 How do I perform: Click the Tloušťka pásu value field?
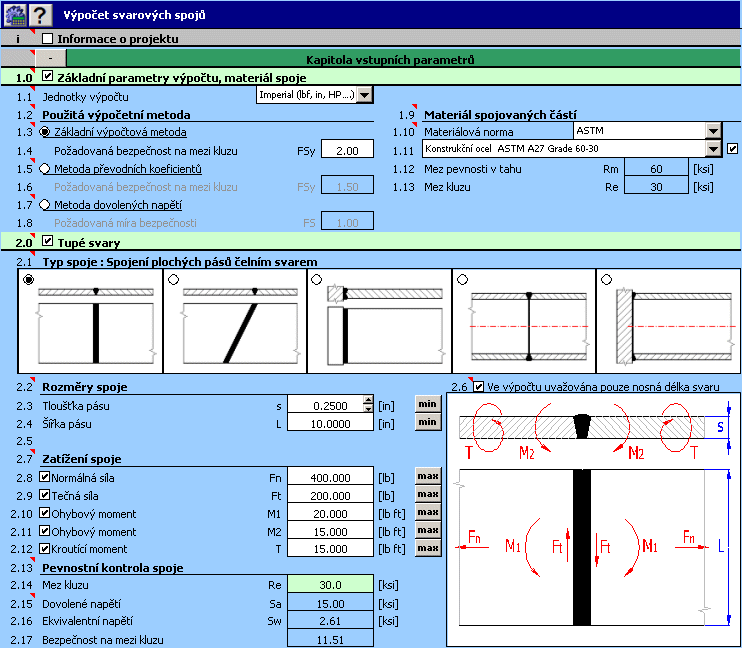click(323, 404)
